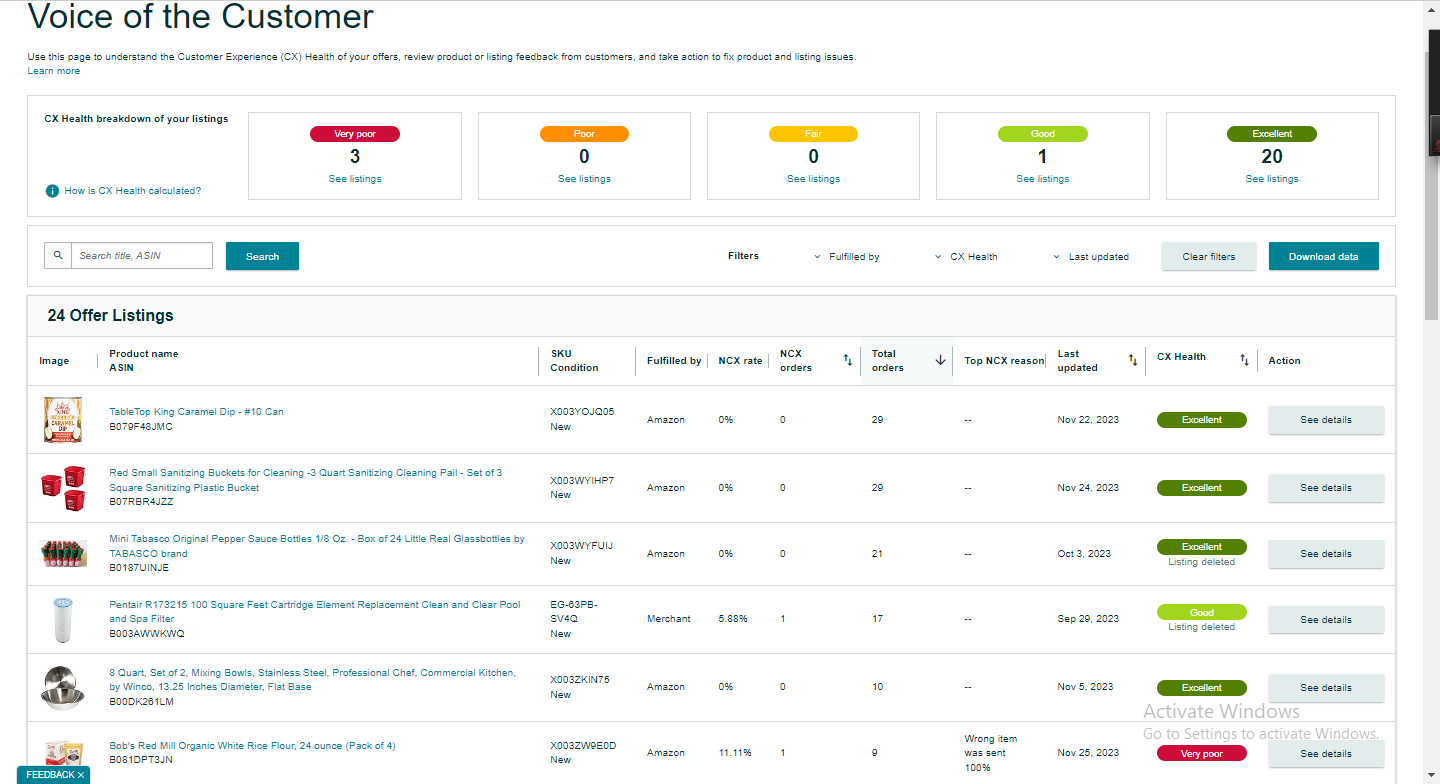
Task: Click the Search button
Action: [x=262, y=256]
